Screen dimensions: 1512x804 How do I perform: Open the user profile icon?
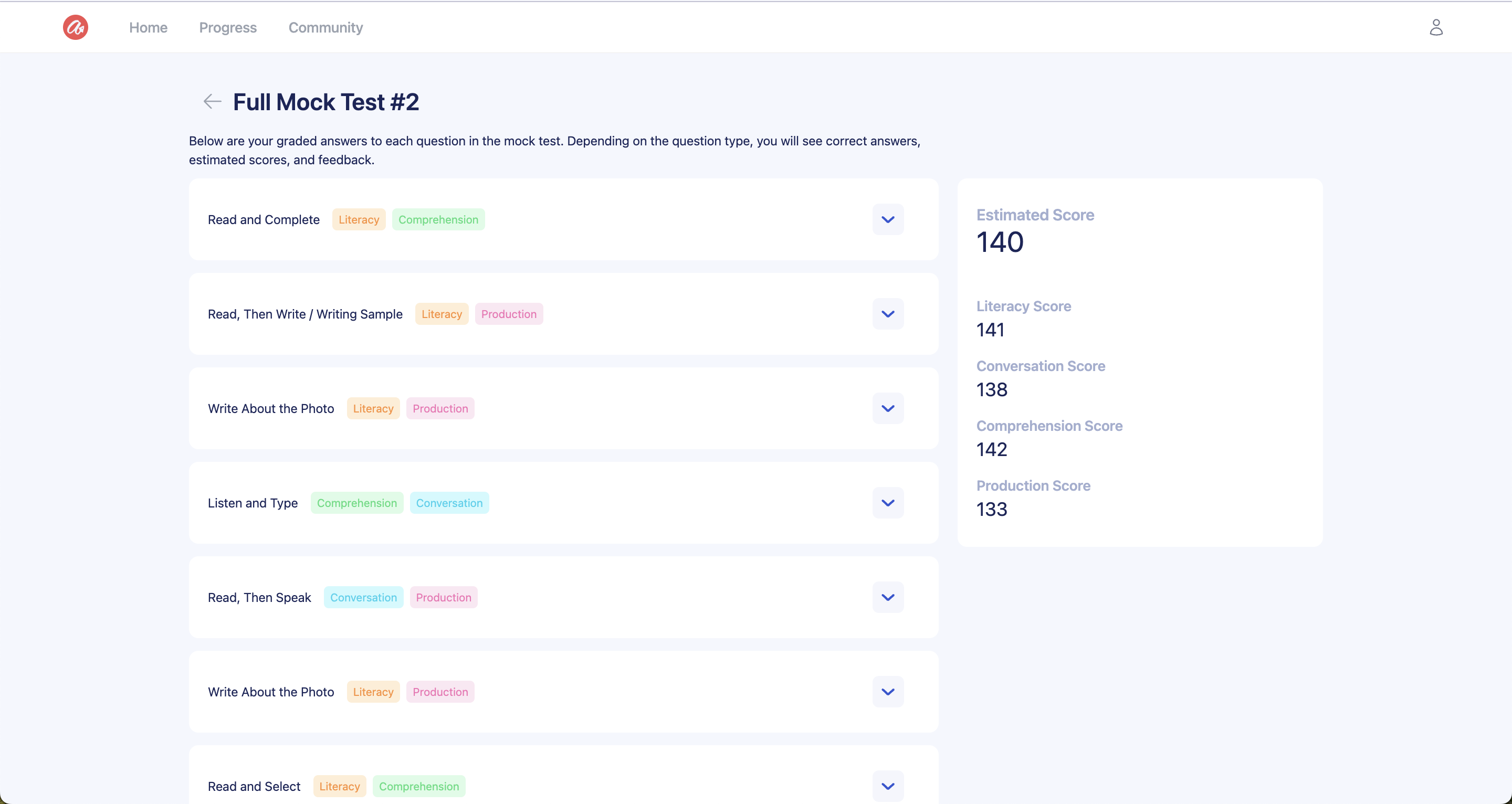click(x=1436, y=28)
